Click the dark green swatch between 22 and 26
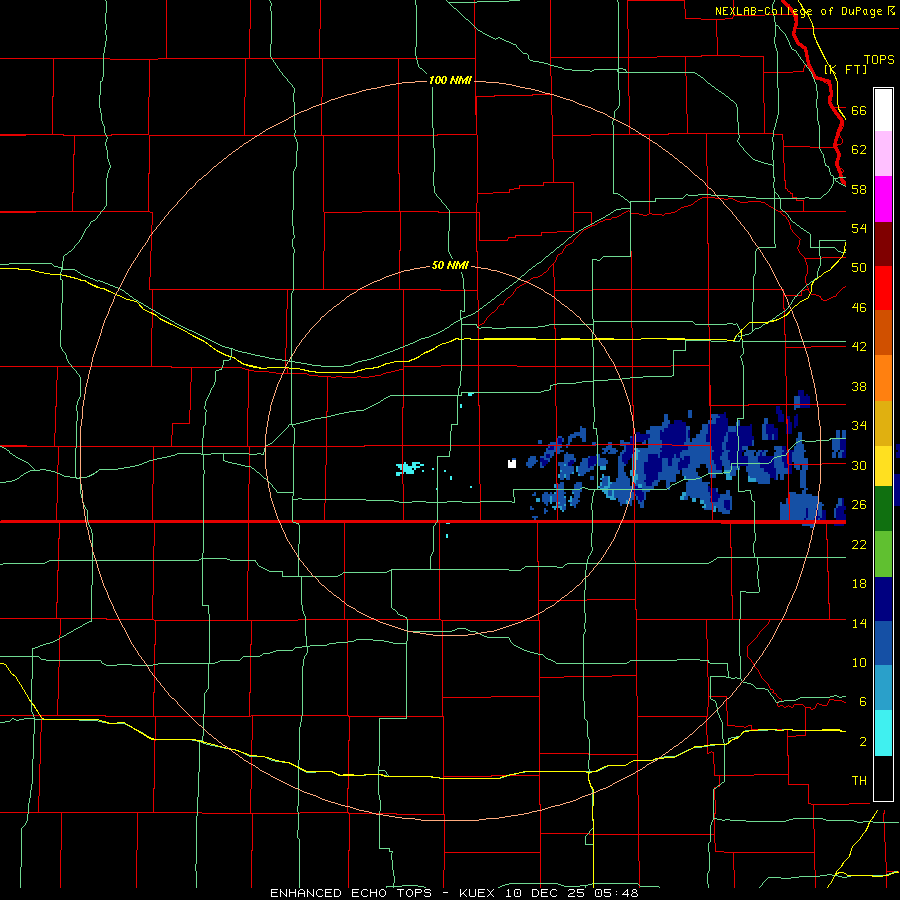Screen dimensions: 900x900 [883, 508]
